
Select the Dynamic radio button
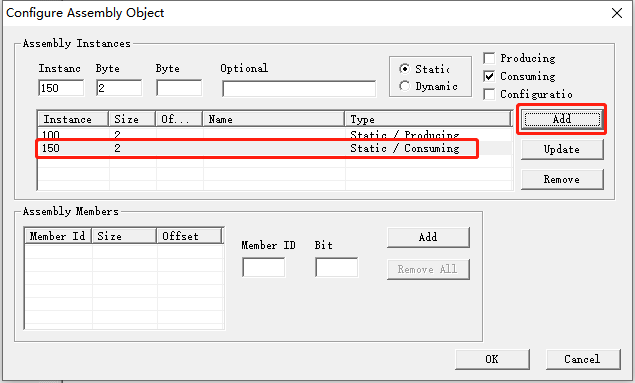pos(404,86)
